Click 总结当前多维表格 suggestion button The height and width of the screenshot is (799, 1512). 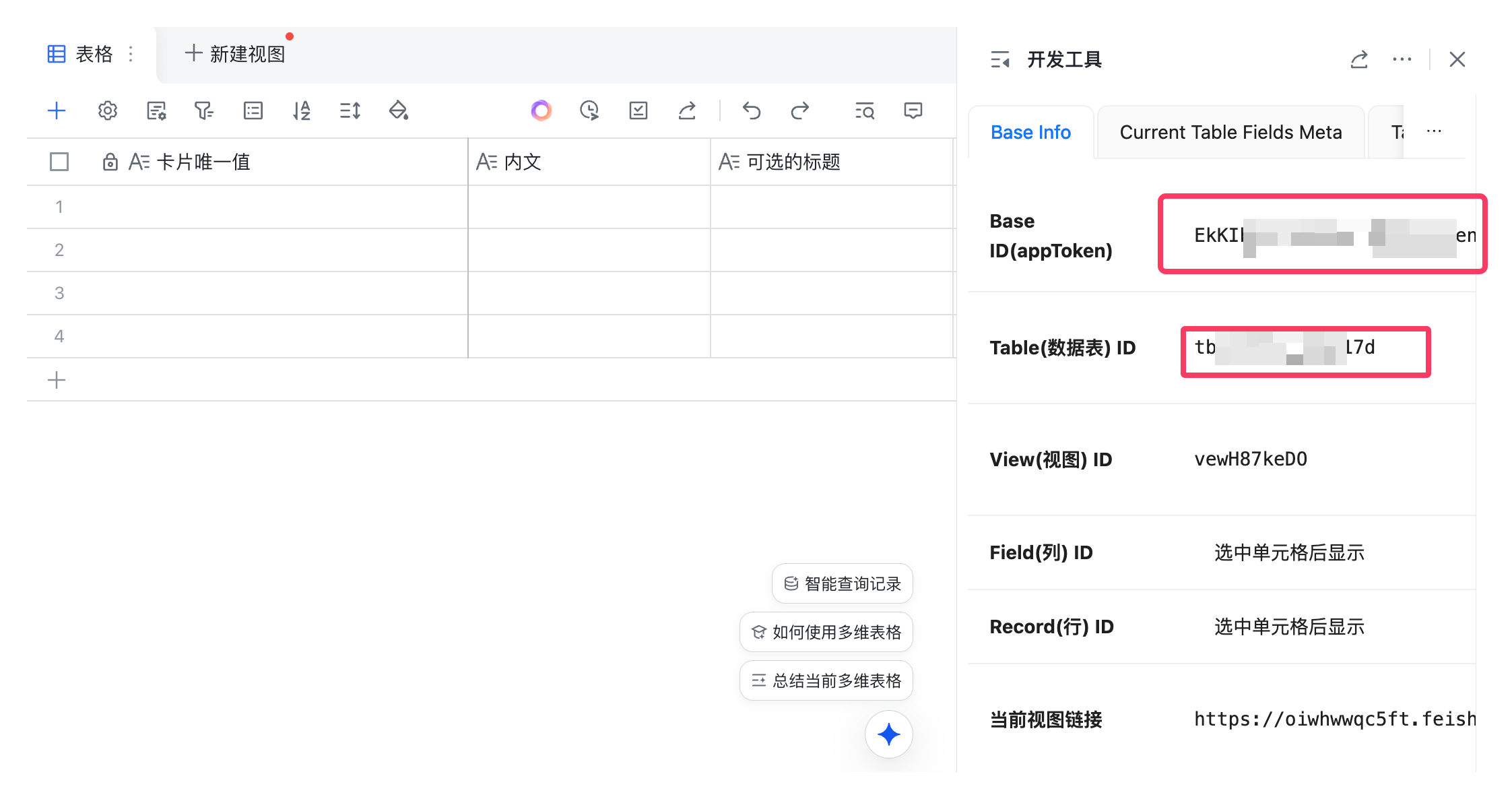click(826, 680)
